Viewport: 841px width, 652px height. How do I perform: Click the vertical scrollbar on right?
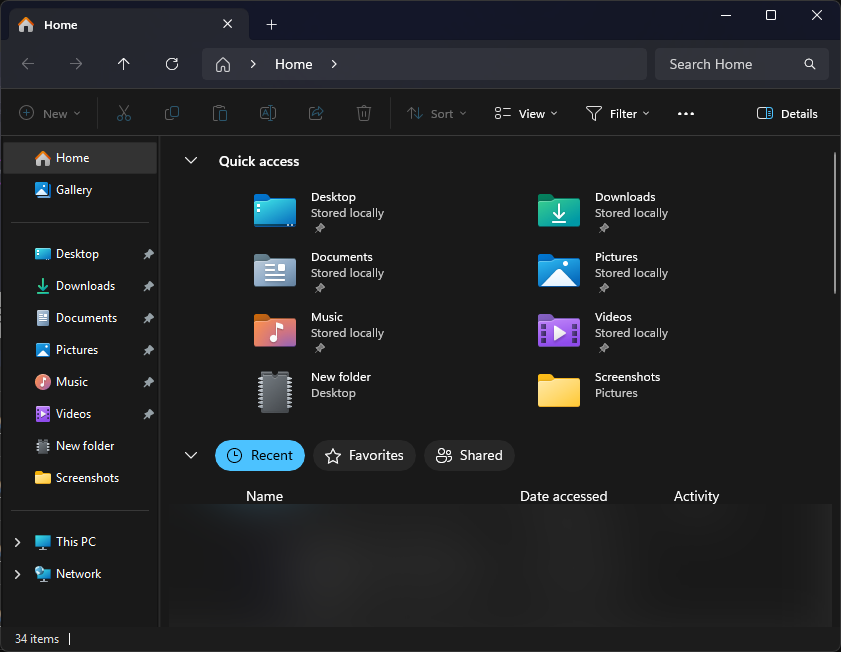pyautogui.click(x=835, y=223)
